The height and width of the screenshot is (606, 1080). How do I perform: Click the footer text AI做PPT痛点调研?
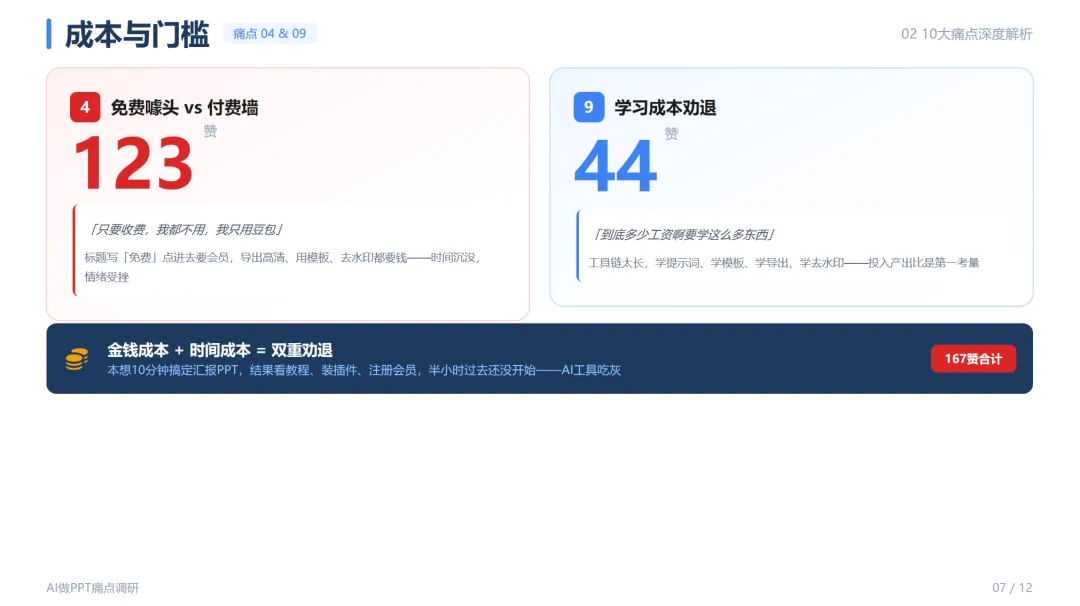[x=92, y=588]
